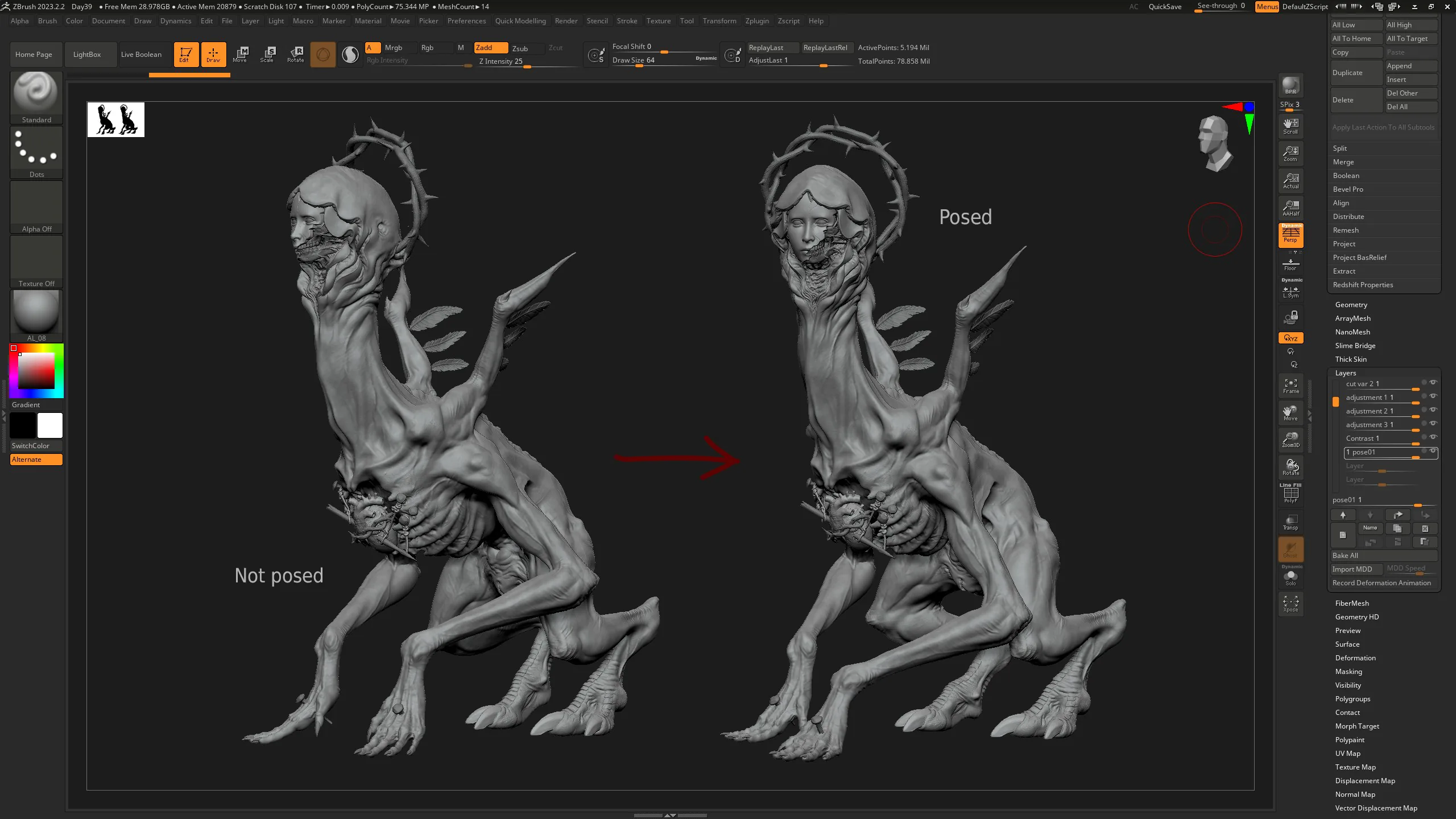1456x819 pixels.
Task: Click the Frame view icon
Action: [1290, 386]
